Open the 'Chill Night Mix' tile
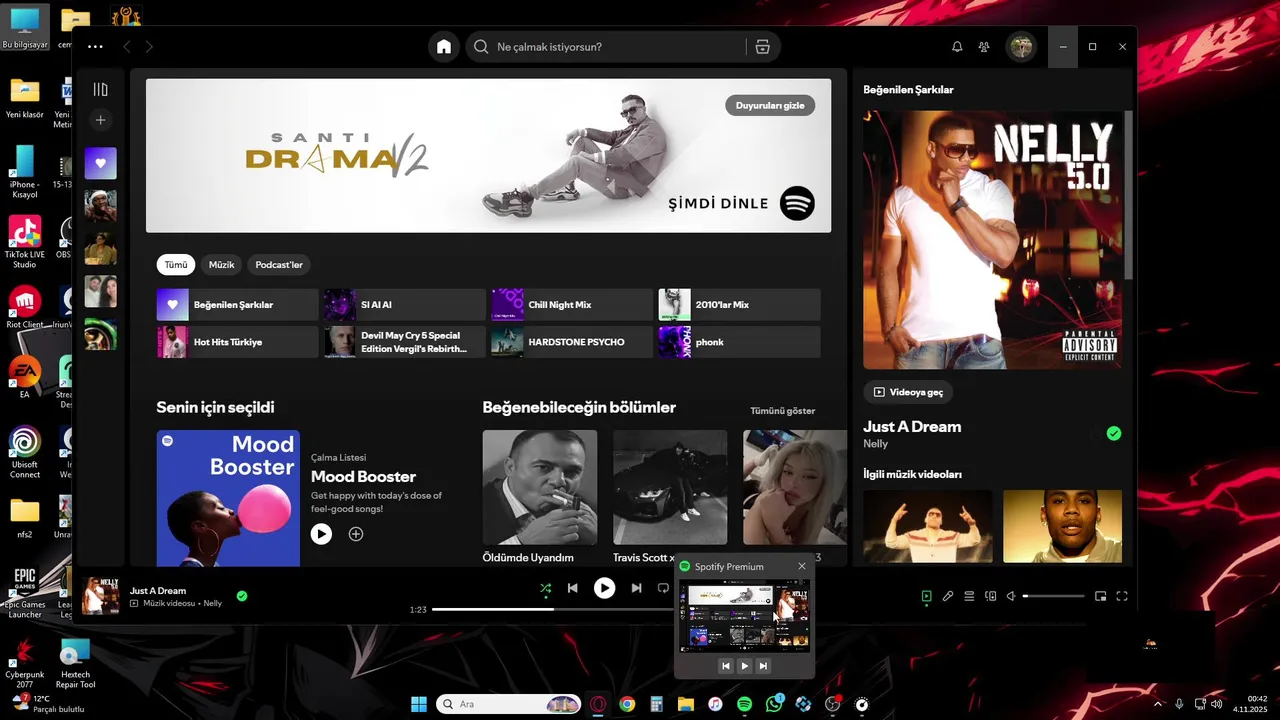1280x720 pixels. [572, 304]
